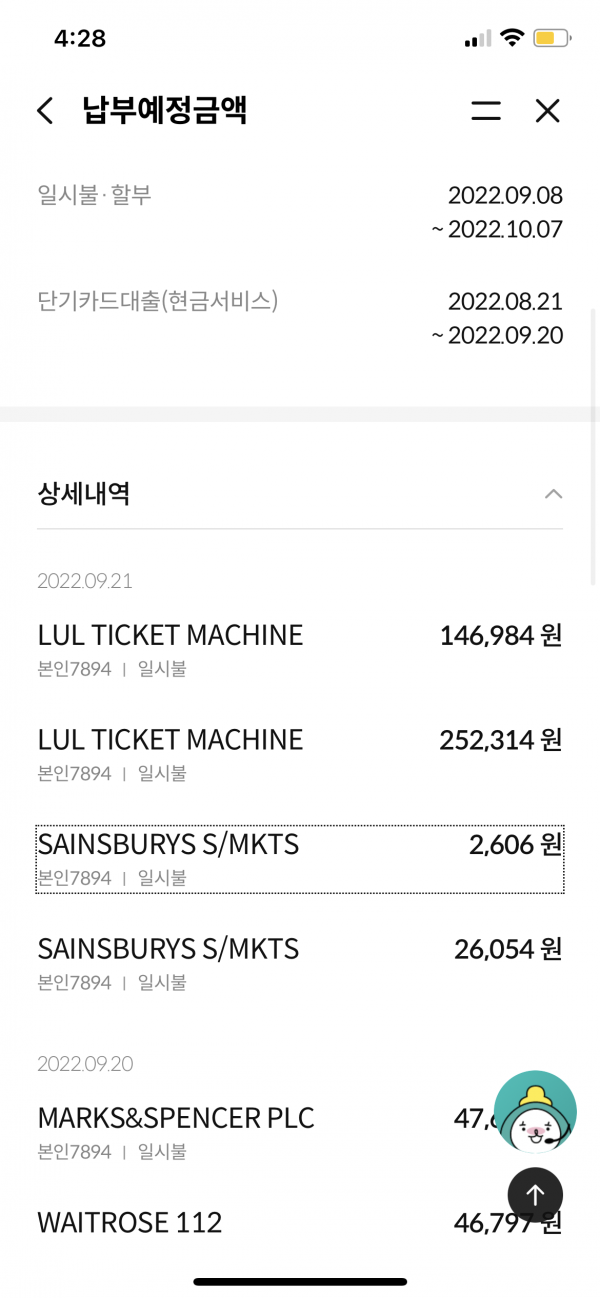This screenshot has height=1298, width=600.
Task: Open the hamburger menu icon
Action: [486, 110]
